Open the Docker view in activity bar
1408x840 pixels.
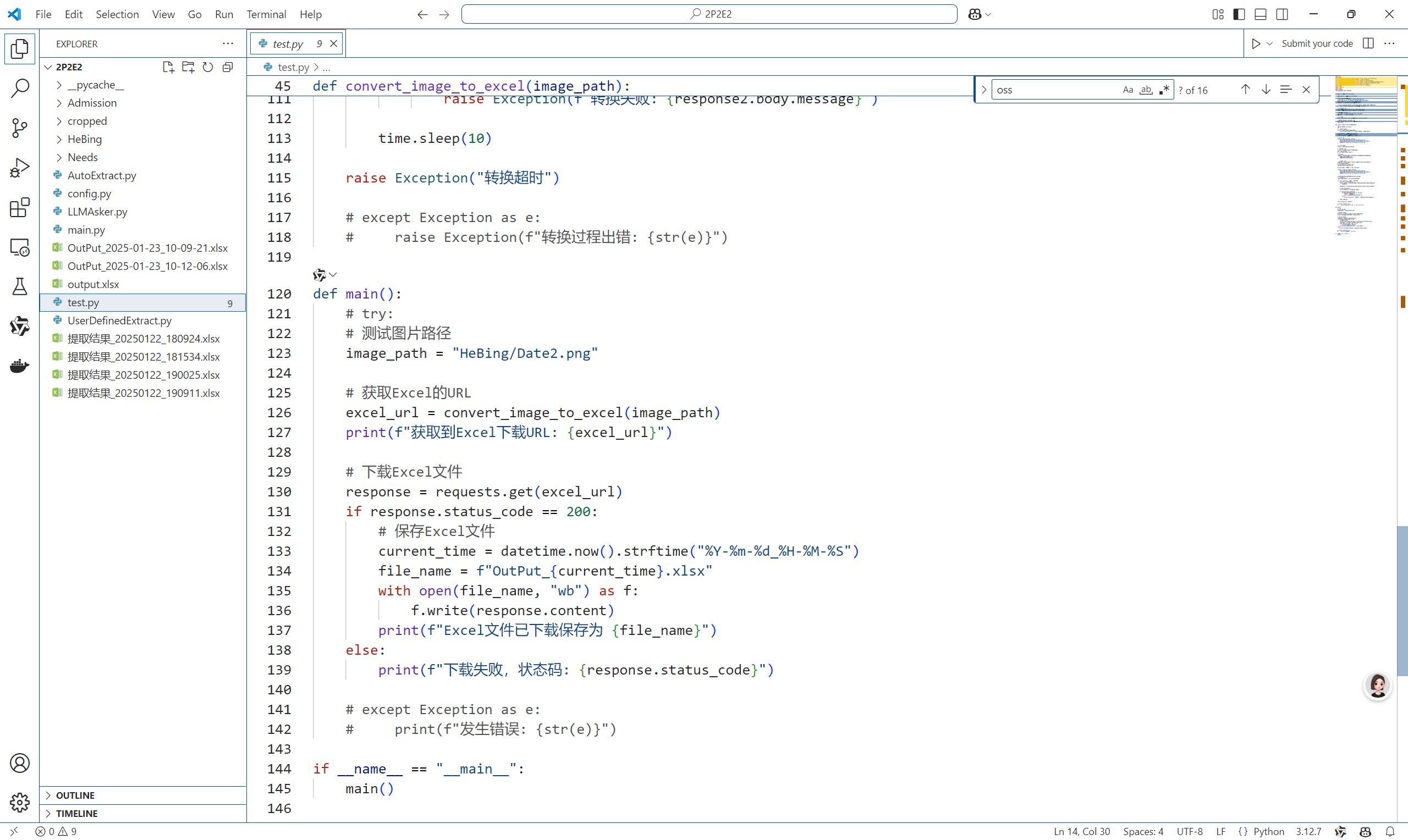tap(19, 366)
